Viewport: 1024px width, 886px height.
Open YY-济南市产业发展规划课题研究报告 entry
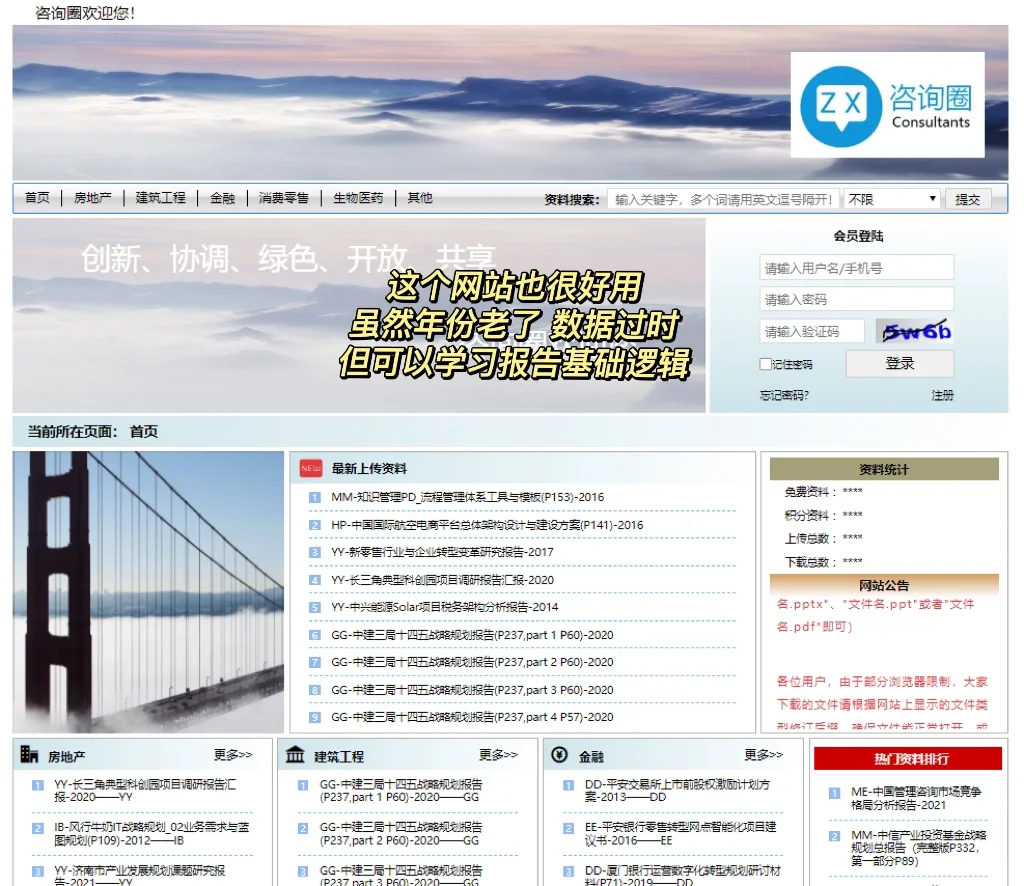coord(139,876)
